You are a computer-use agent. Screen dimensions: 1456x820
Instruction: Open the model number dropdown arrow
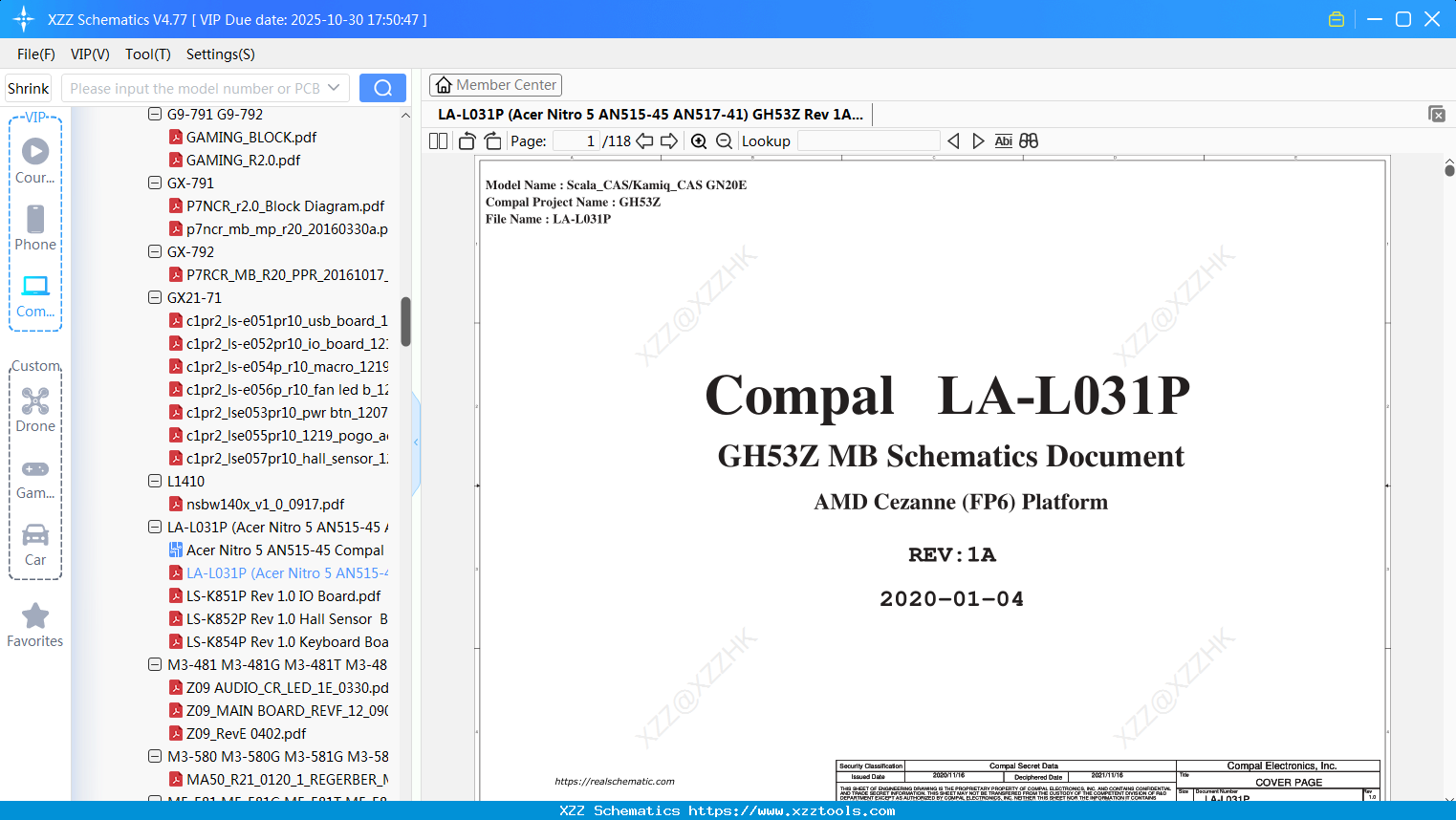point(334,88)
